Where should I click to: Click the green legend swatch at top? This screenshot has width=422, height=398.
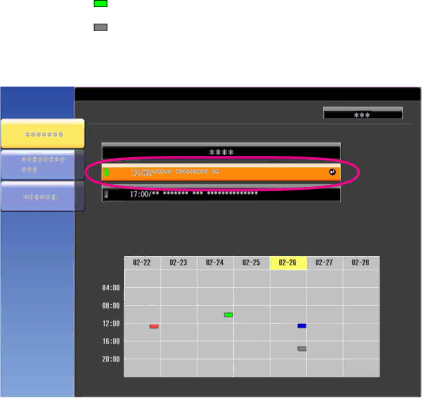(x=101, y=4)
